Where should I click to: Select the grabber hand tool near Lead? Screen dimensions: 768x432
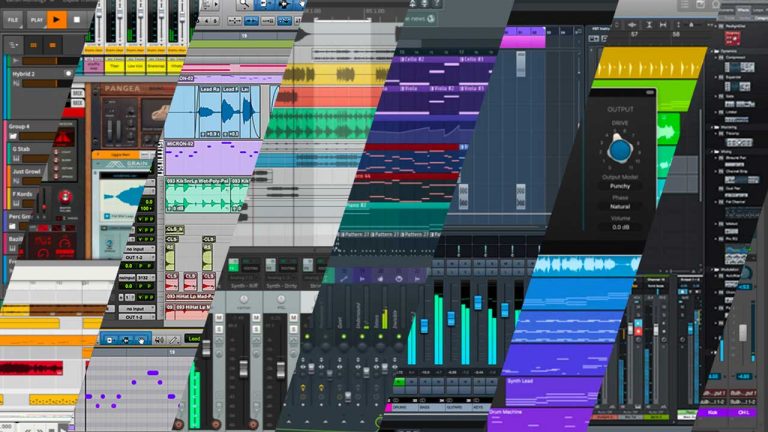click(x=142, y=339)
